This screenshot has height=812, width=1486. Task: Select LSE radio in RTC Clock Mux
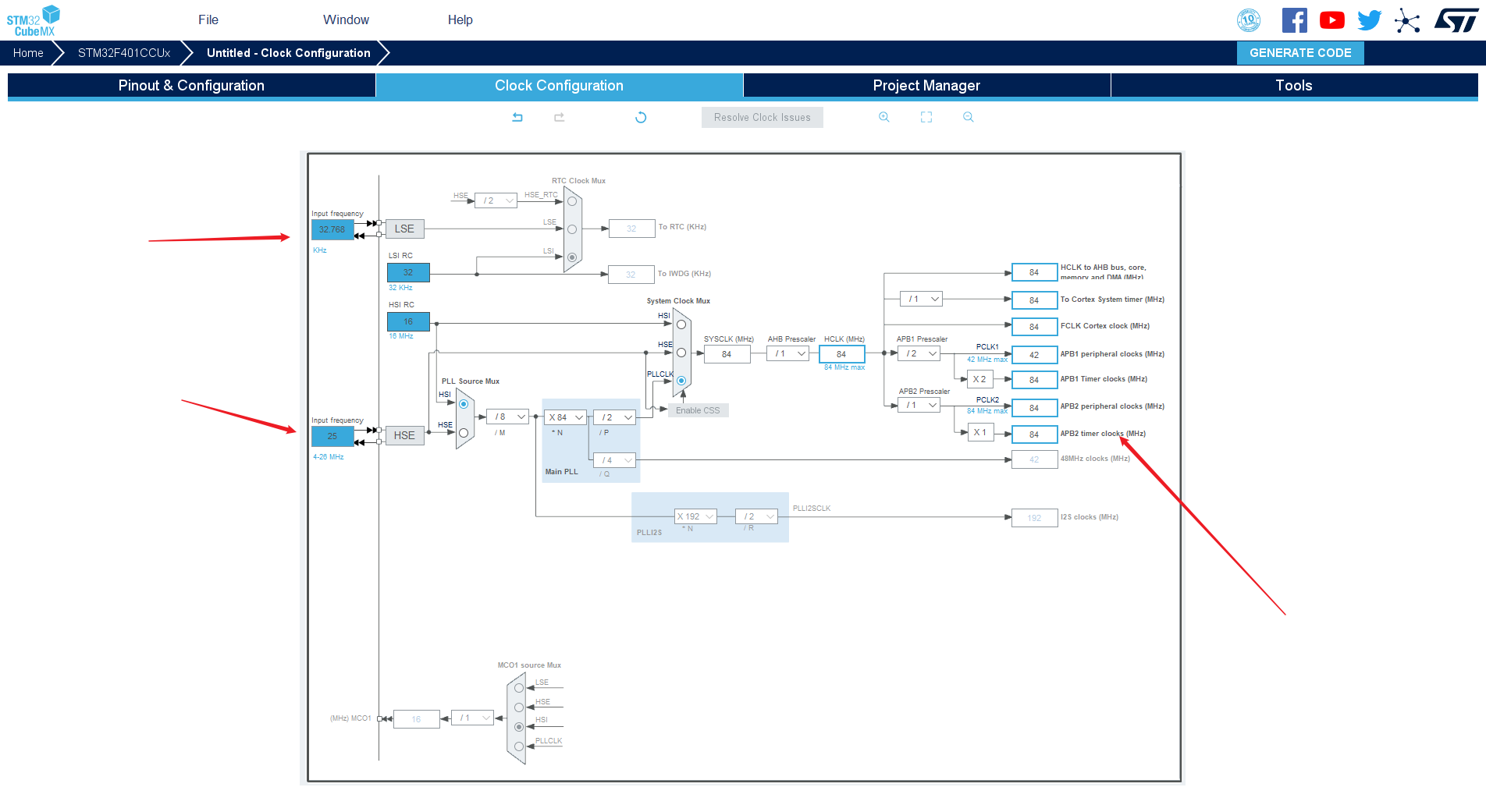tap(572, 229)
